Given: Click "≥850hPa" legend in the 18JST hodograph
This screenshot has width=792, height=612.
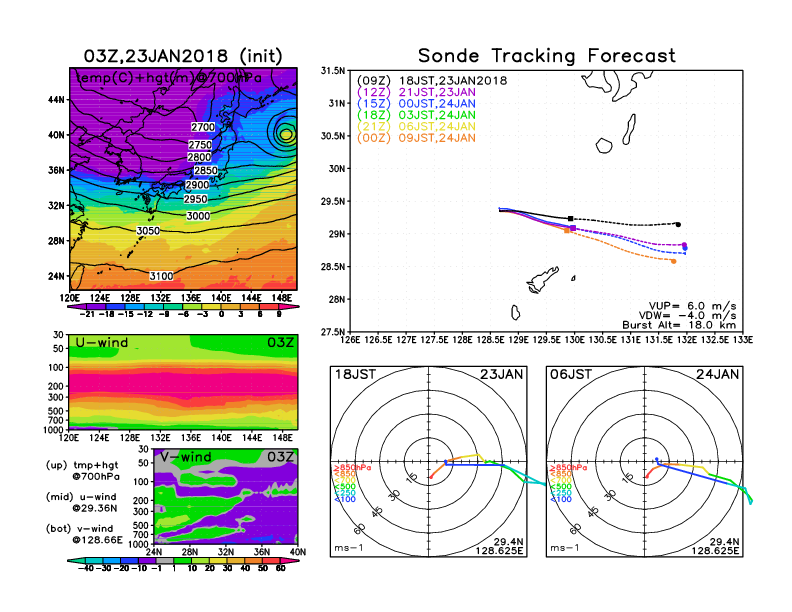Looking at the screenshot, I should tap(353, 468).
